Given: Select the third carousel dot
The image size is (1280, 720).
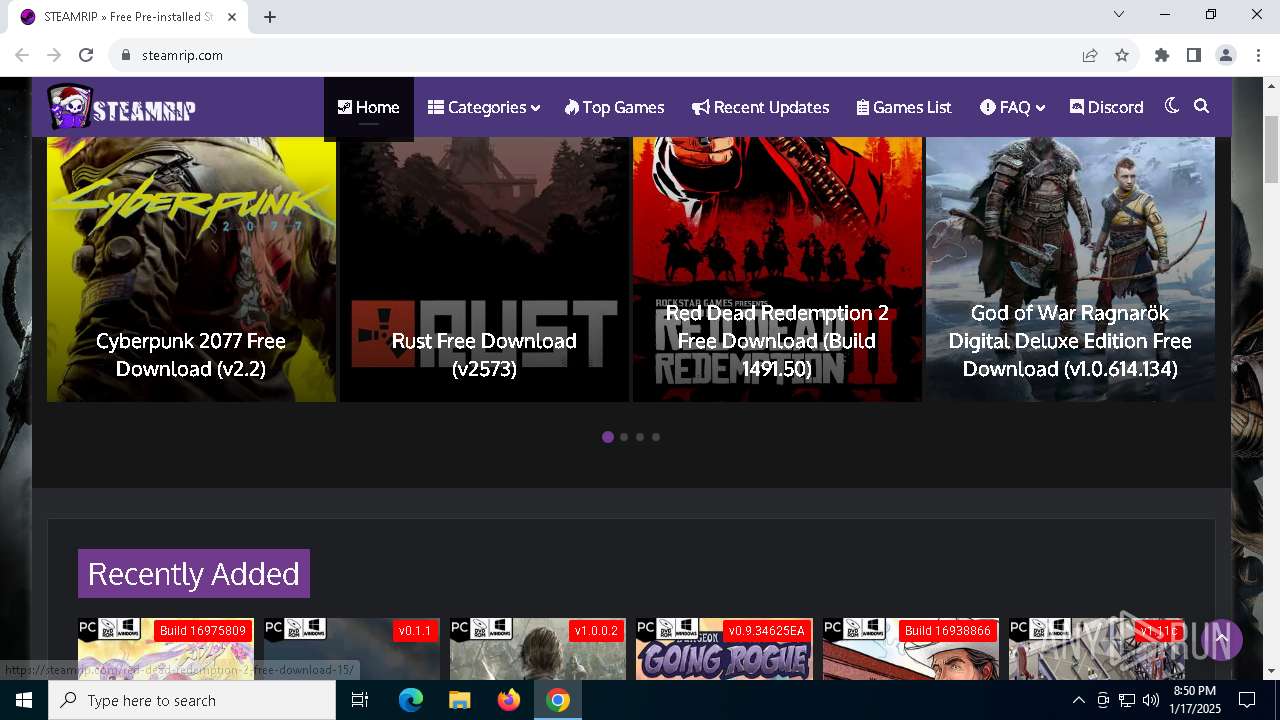Looking at the screenshot, I should pyautogui.click(x=640, y=437).
